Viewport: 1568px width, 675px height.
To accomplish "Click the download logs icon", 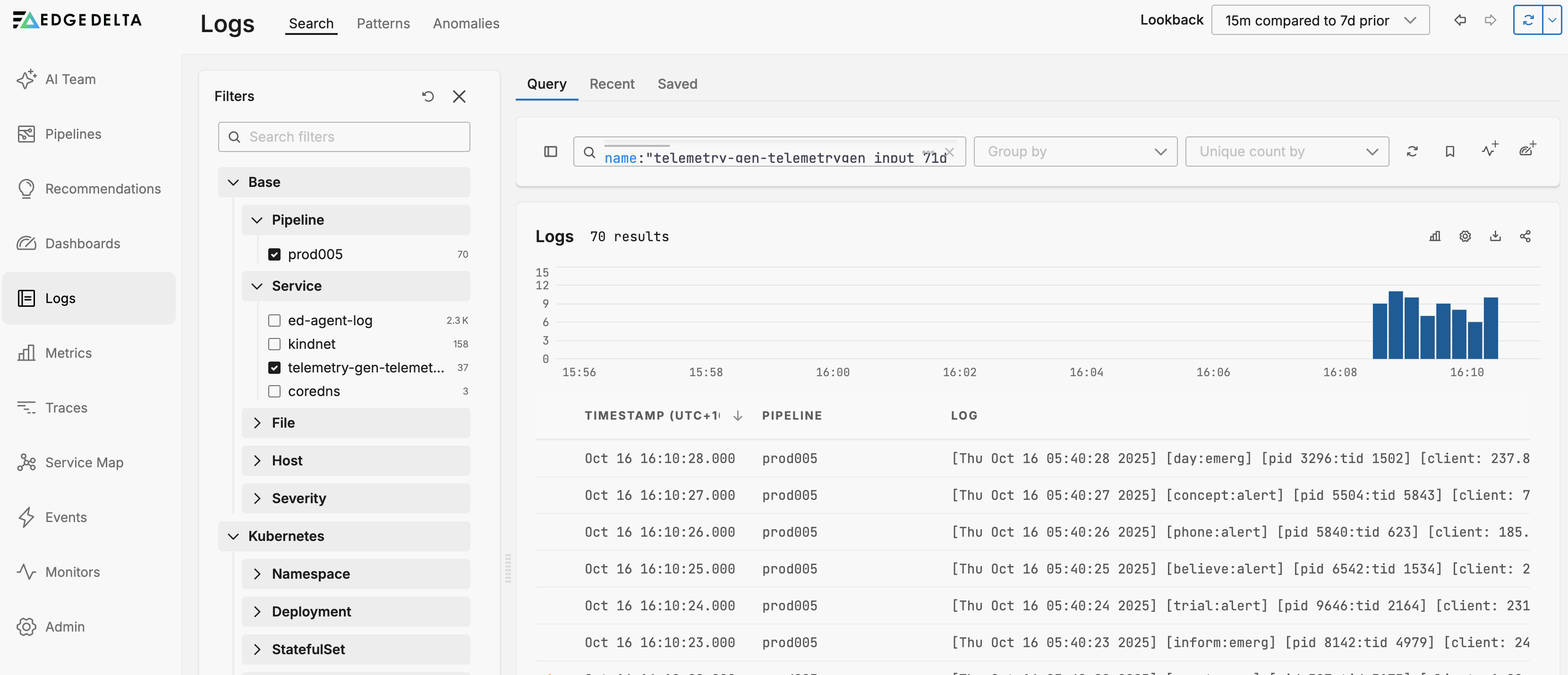I will click(x=1495, y=236).
